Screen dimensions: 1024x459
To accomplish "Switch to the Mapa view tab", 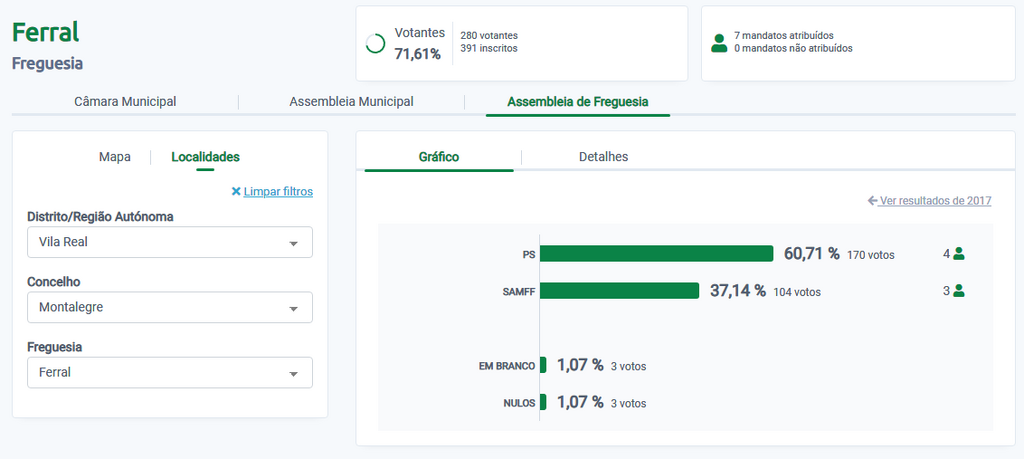I will point(115,157).
